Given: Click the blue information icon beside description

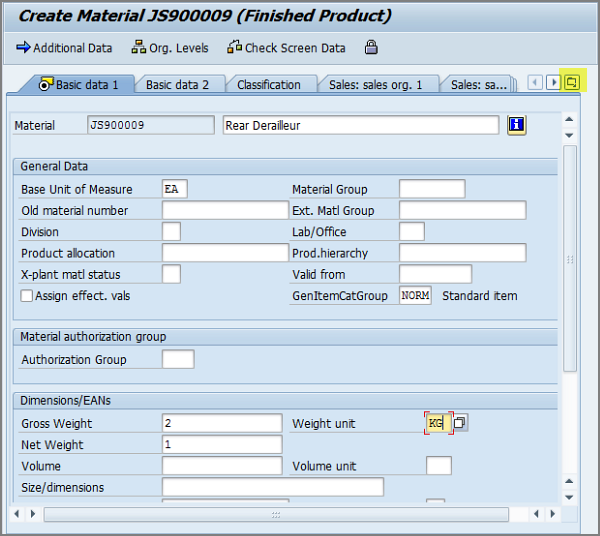Looking at the screenshot, I should click(x=517, y=125).
